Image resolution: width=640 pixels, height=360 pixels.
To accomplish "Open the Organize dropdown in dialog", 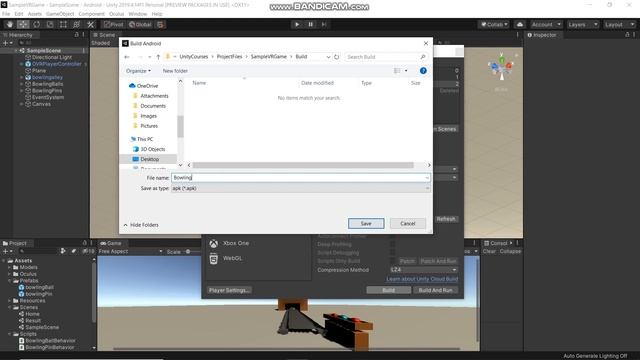I will (x=138, y=71).
